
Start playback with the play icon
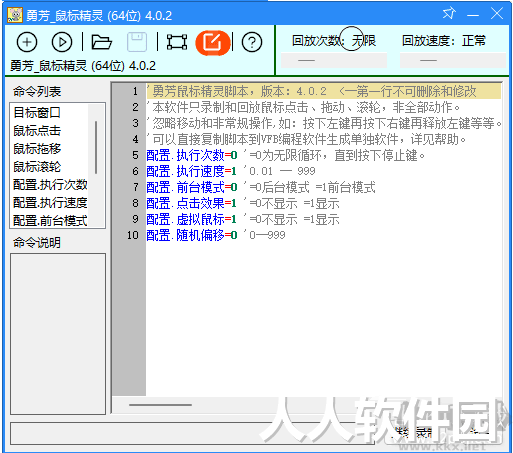[62, 42]
